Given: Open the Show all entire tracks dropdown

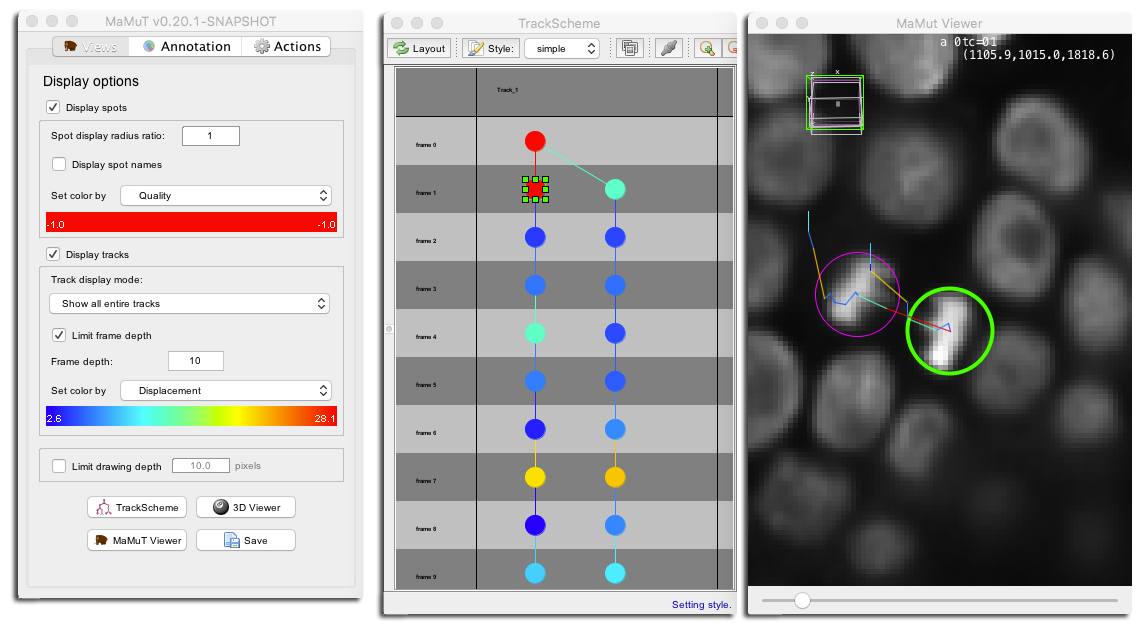Looking at the screenshot, I should [x=189, y=303].
